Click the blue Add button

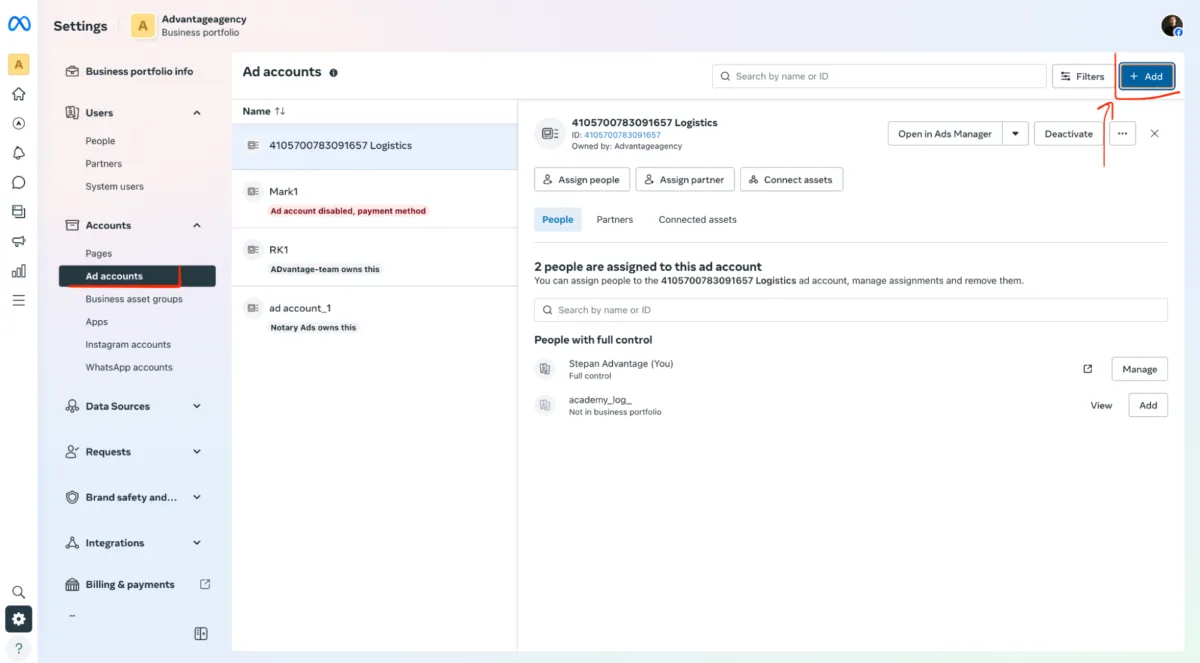coord(1146,76)
